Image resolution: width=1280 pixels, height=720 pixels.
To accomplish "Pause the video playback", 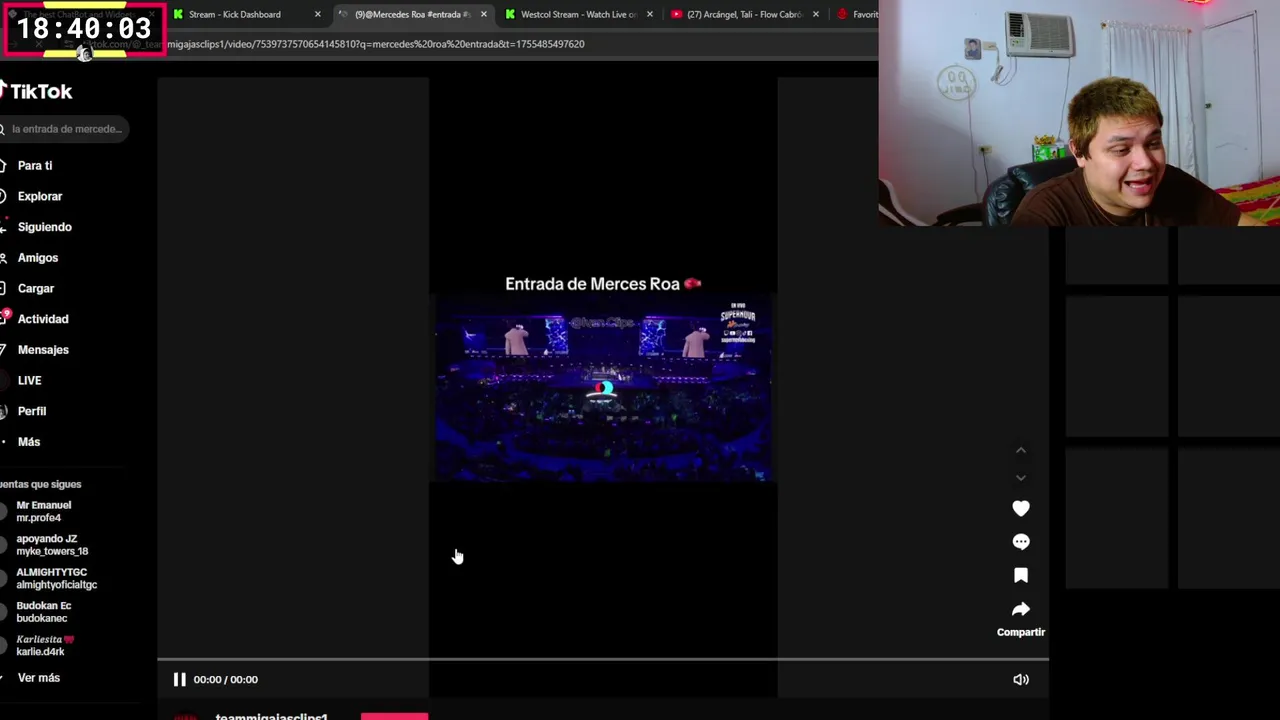I will pyautogui.click(x=179, y=679).
